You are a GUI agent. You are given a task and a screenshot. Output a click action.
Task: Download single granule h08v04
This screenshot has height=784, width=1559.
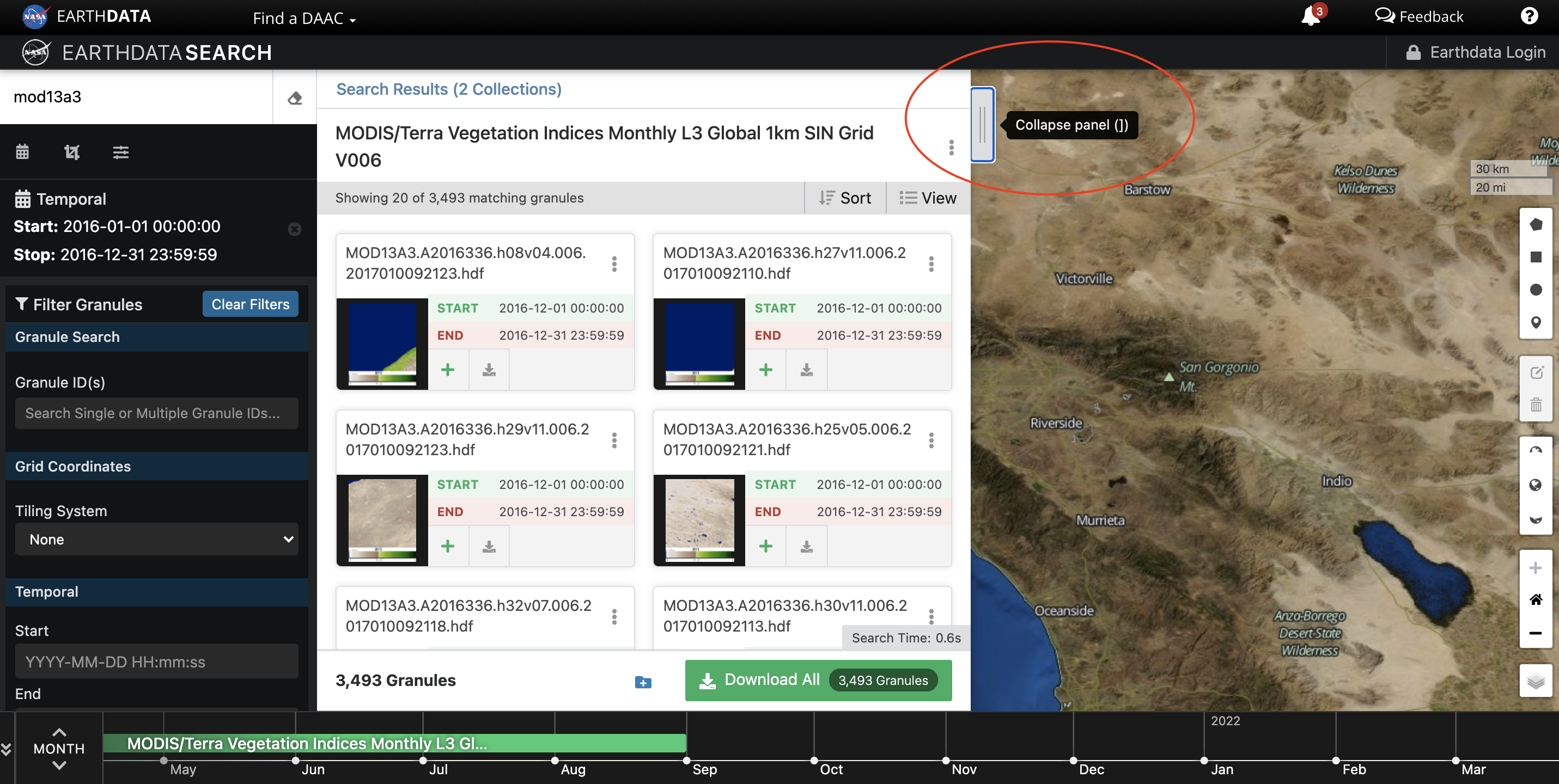pos(489,370)
